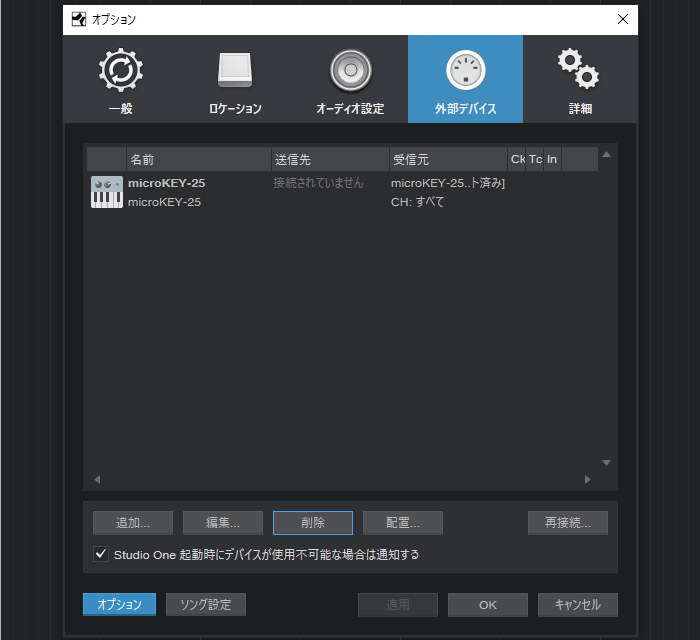Image resolution: width=700 pixels, height=640 pixels.
Task: Select the microKEY-25 keyboard device icon
Action: click(107, 193)
